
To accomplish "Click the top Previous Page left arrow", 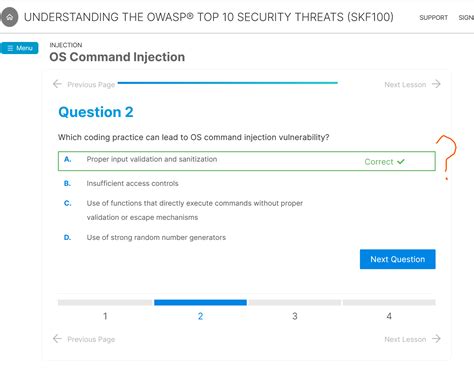I will click(x=57, y=84).
